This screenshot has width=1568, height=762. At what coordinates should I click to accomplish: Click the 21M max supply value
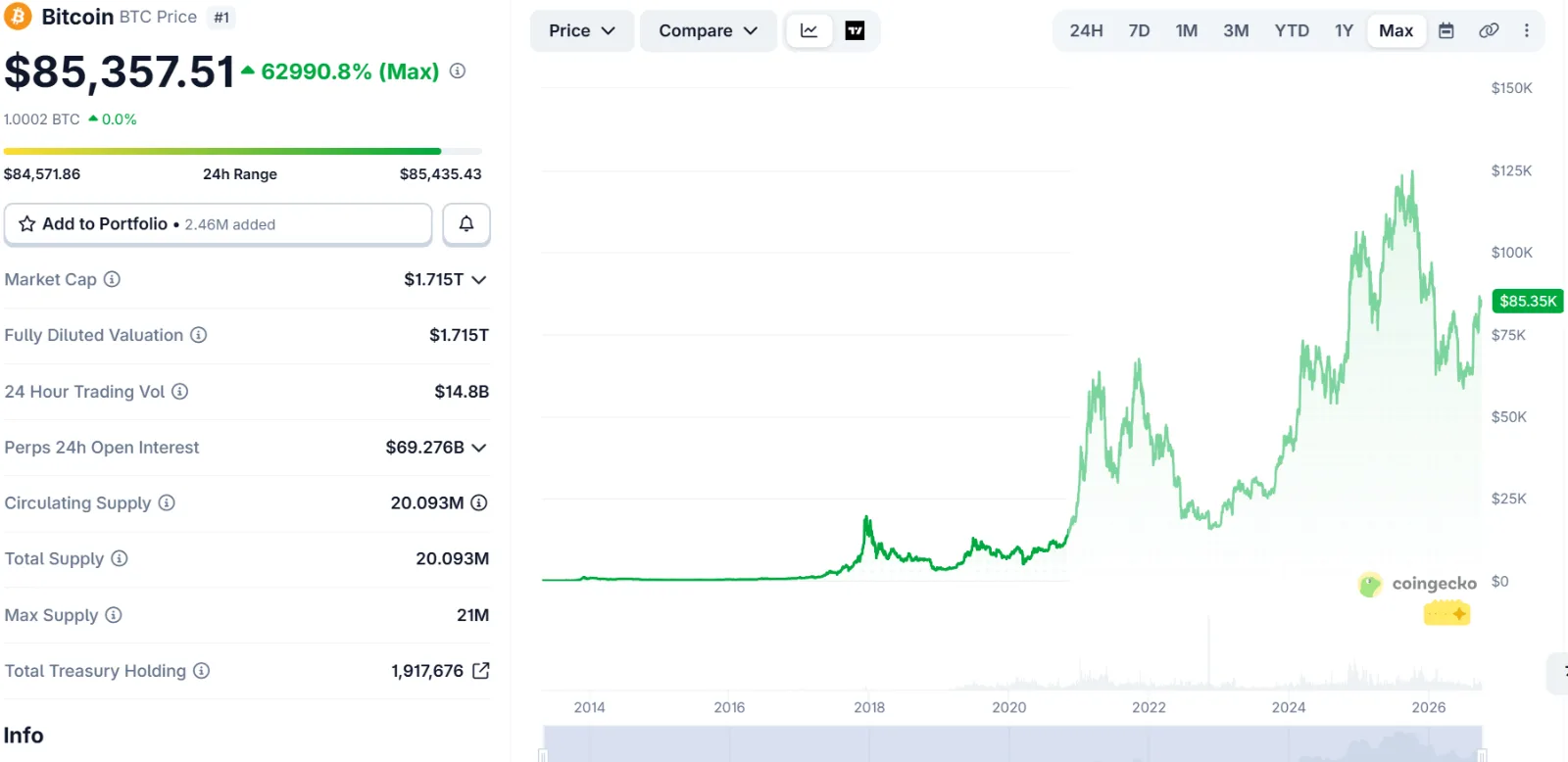472,615
